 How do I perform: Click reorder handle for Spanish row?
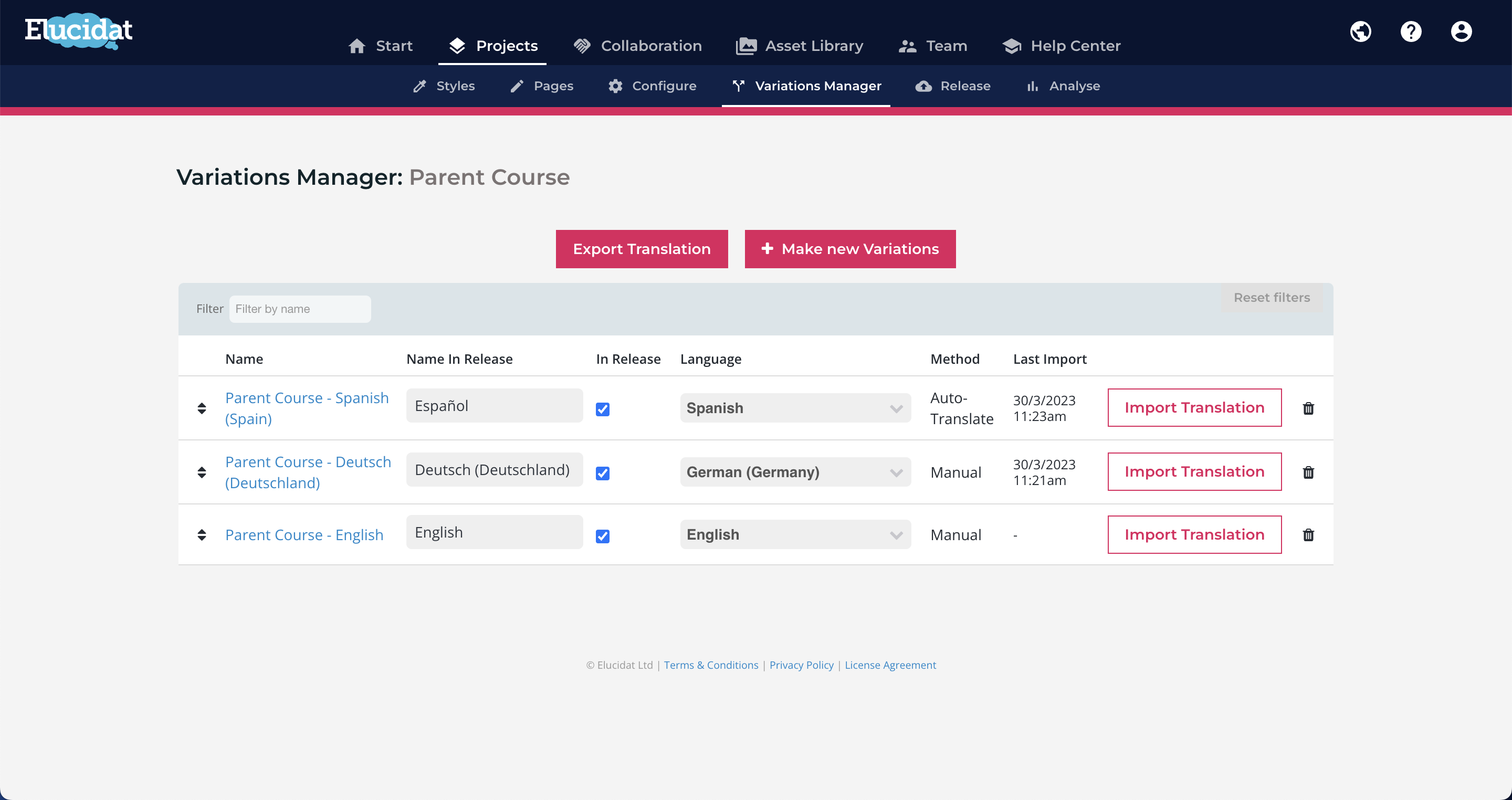click(x=201, y=408)
